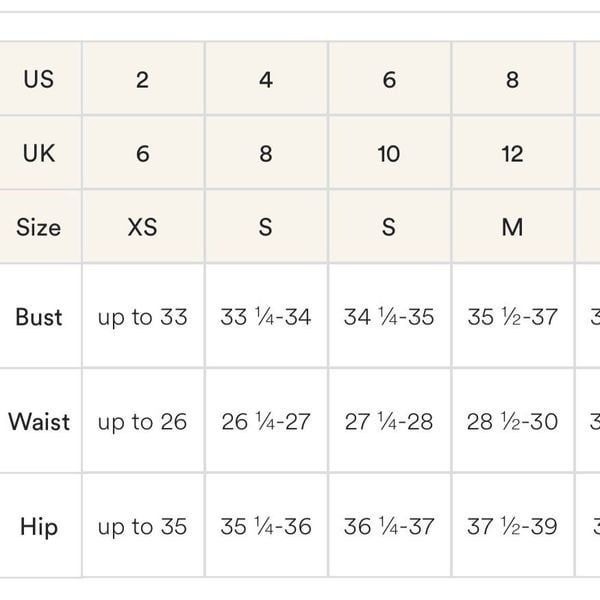This screenshot has width=600, height=600.
Task: Click waist 27 ¼-28 cell
Action: [390, 421]
